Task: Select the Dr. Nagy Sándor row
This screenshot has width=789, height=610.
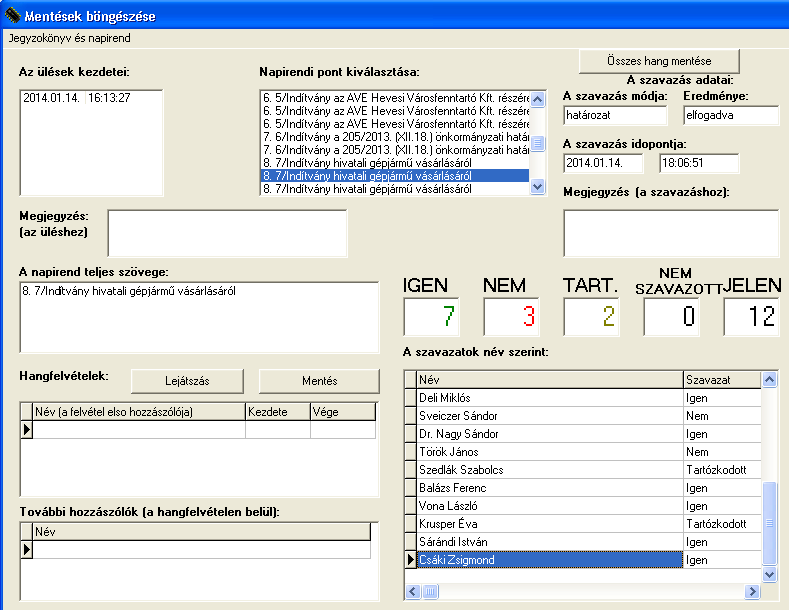Action: point(583,434)
